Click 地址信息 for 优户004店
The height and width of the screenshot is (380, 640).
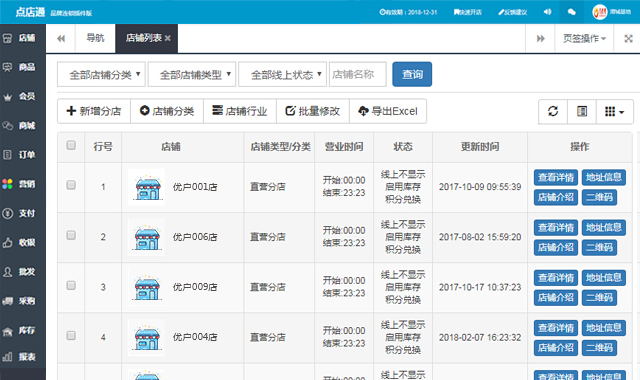pyautogui.click(x=604, y=328)
